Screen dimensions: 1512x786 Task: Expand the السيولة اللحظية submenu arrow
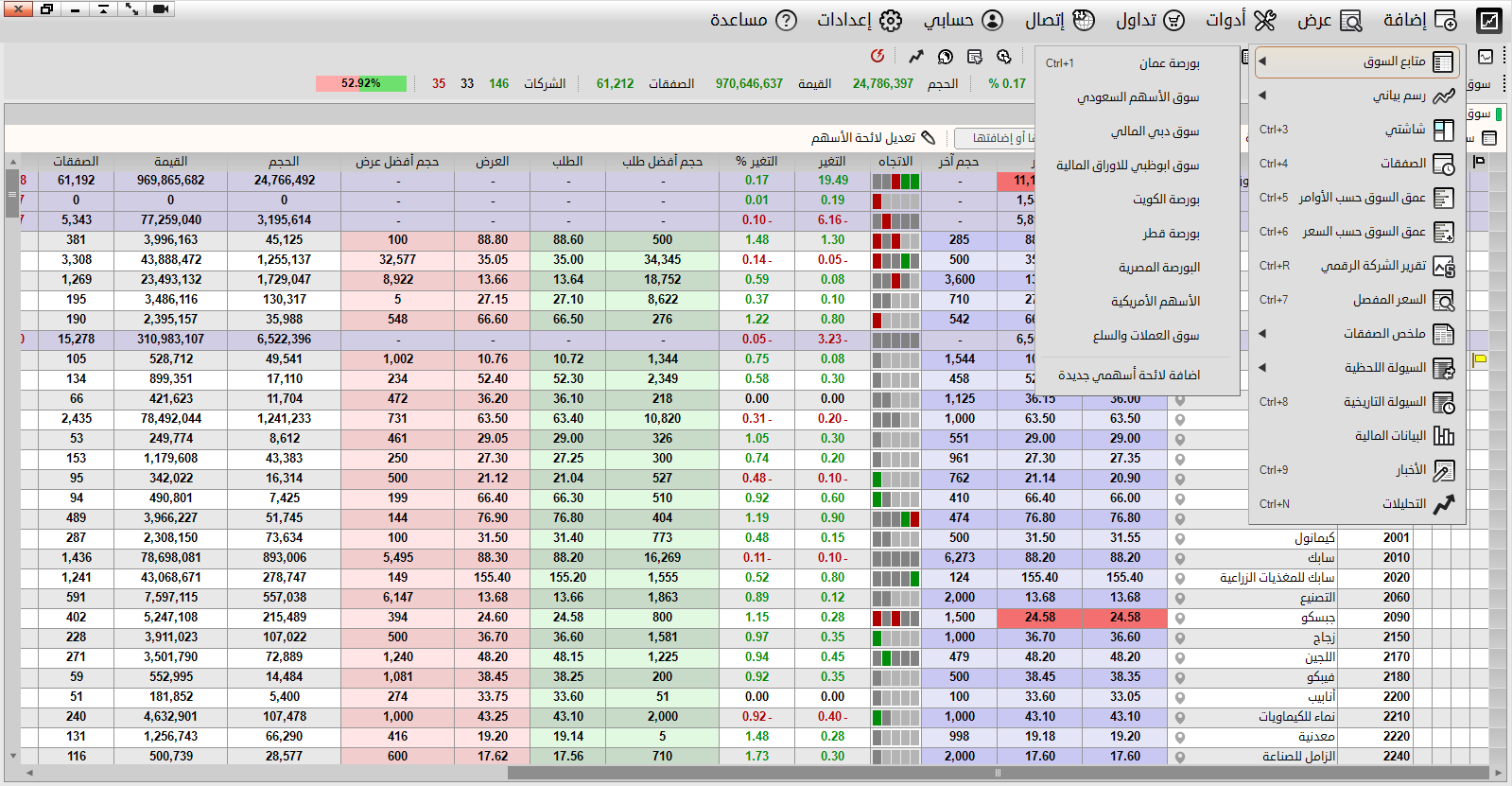1262,368
